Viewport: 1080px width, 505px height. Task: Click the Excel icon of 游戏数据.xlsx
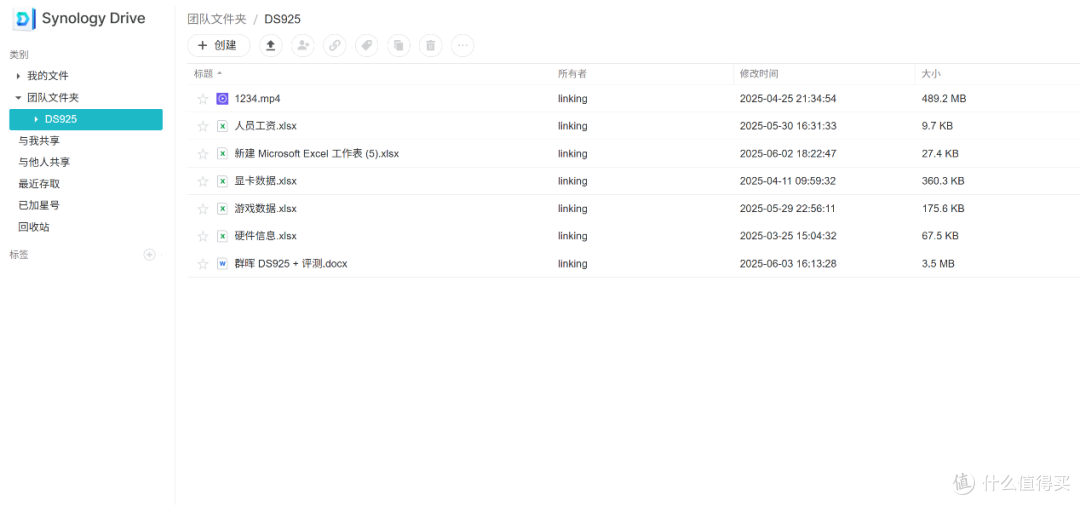tap(222, 209)
